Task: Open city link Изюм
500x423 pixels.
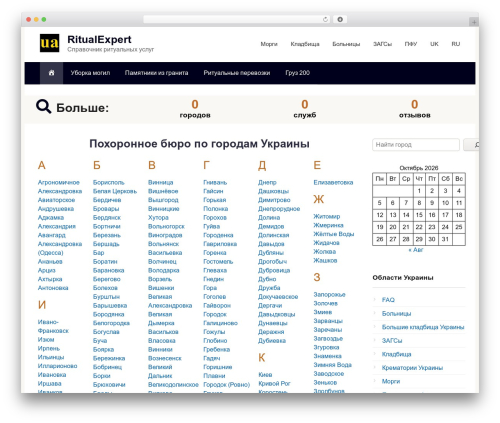Action: [46, 340]
